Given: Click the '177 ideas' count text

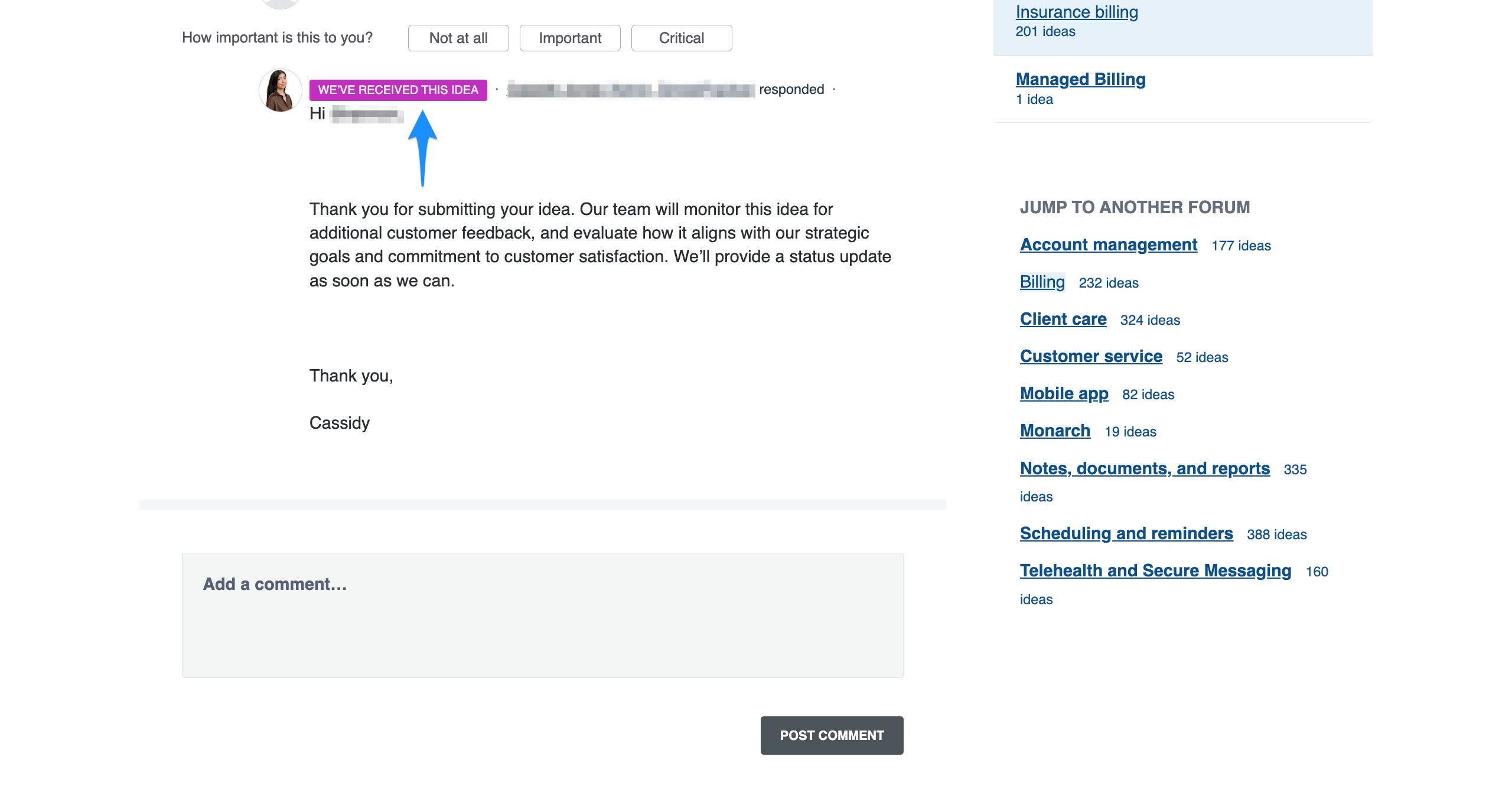Looking at the screenshot, I should point(1241,246).
